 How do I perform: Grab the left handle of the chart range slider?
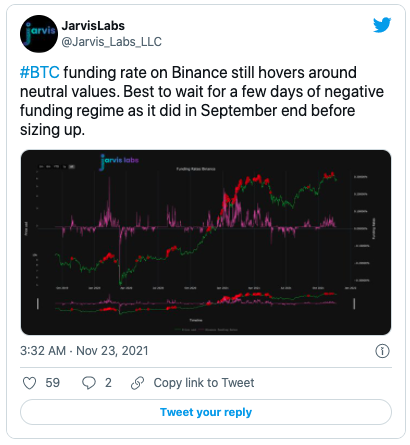tap(38, 303)
